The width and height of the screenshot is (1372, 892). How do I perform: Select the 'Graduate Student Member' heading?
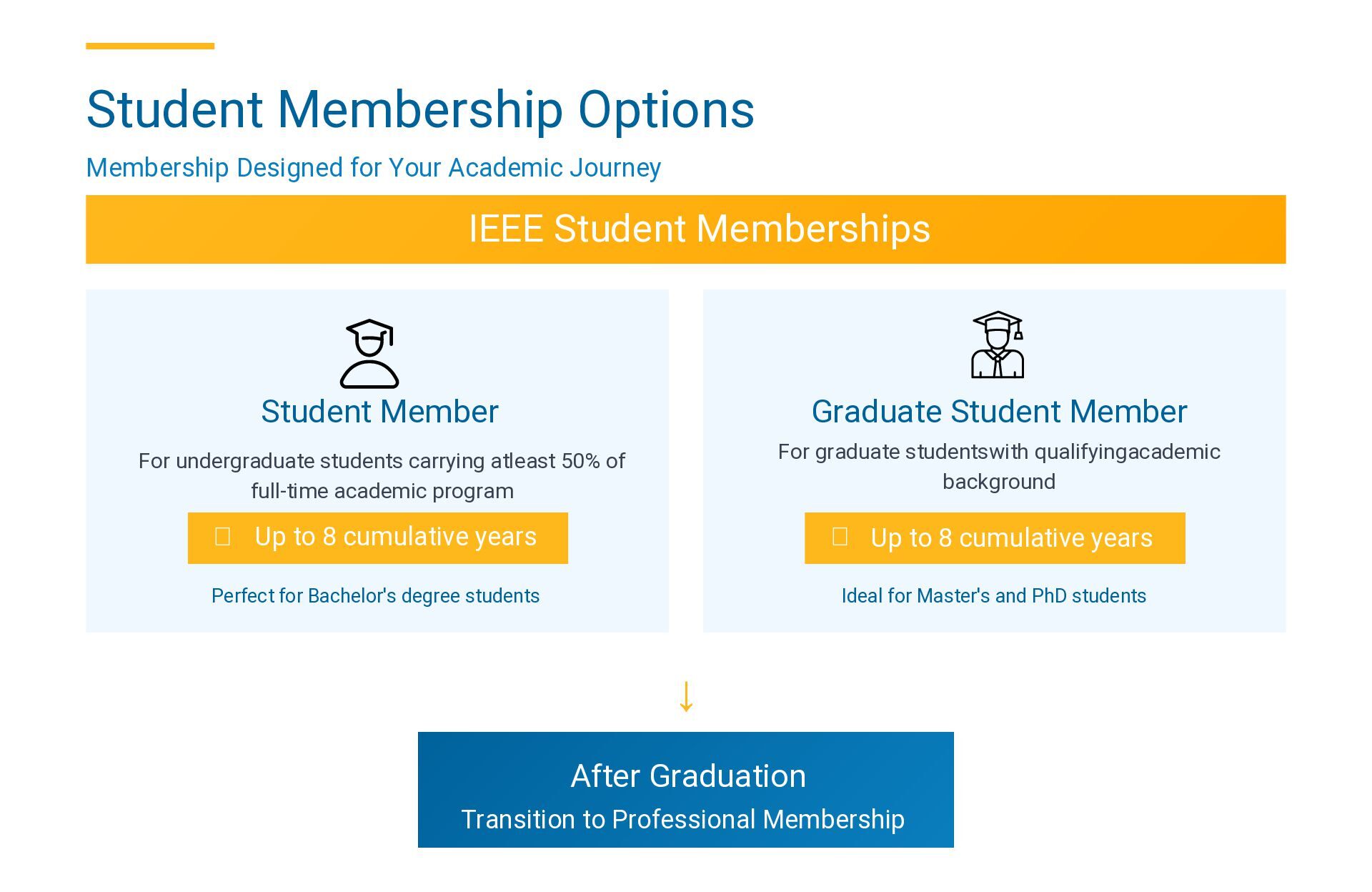(999, 412)
